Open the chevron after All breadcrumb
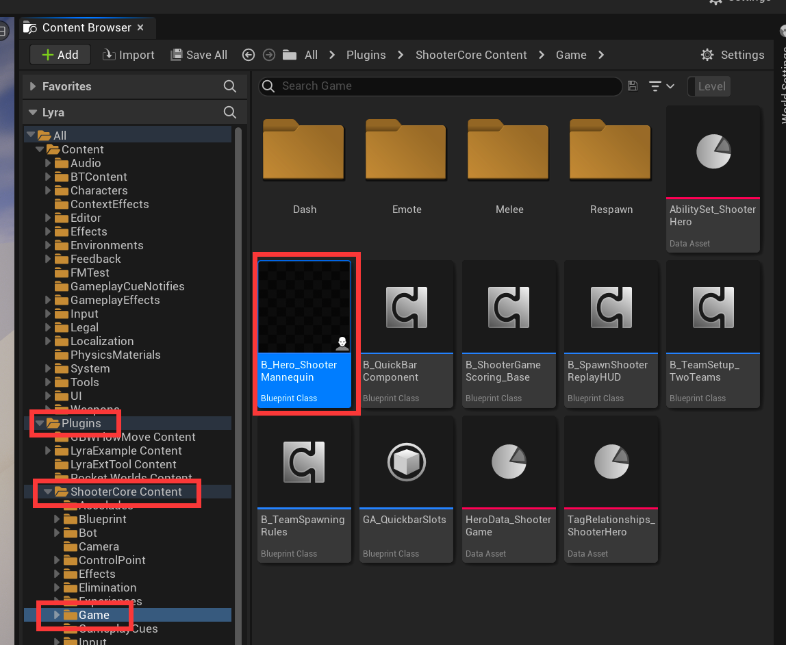Viewport: 786px width, 645px height. click(332, 55)
